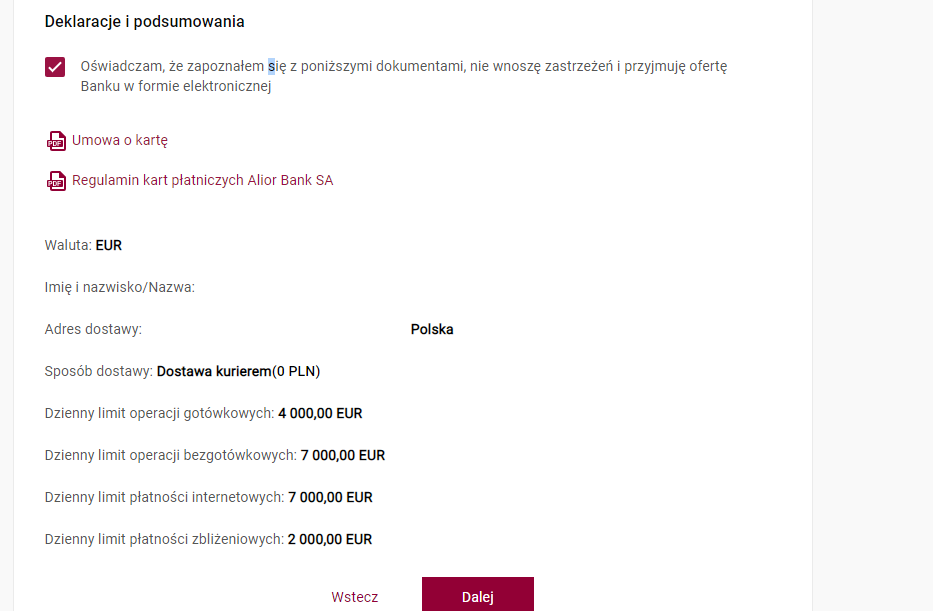The image size is (933, 611).
Task: Click the Imię i nazwisko/Nazwa label
Action: (120, 287)
